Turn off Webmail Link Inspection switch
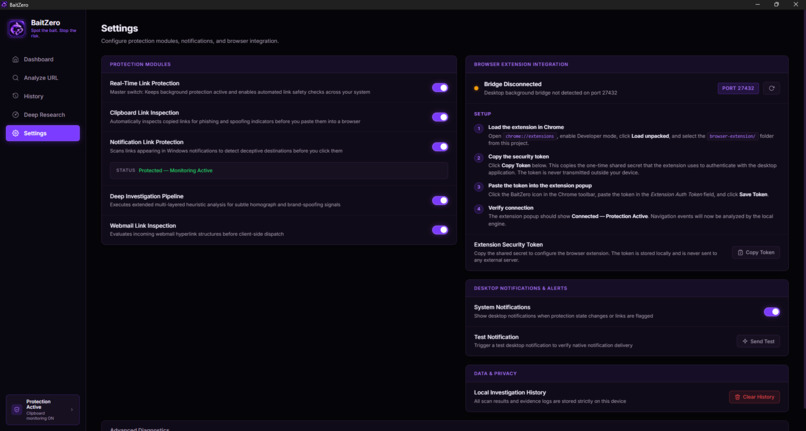 pos(440,229)
